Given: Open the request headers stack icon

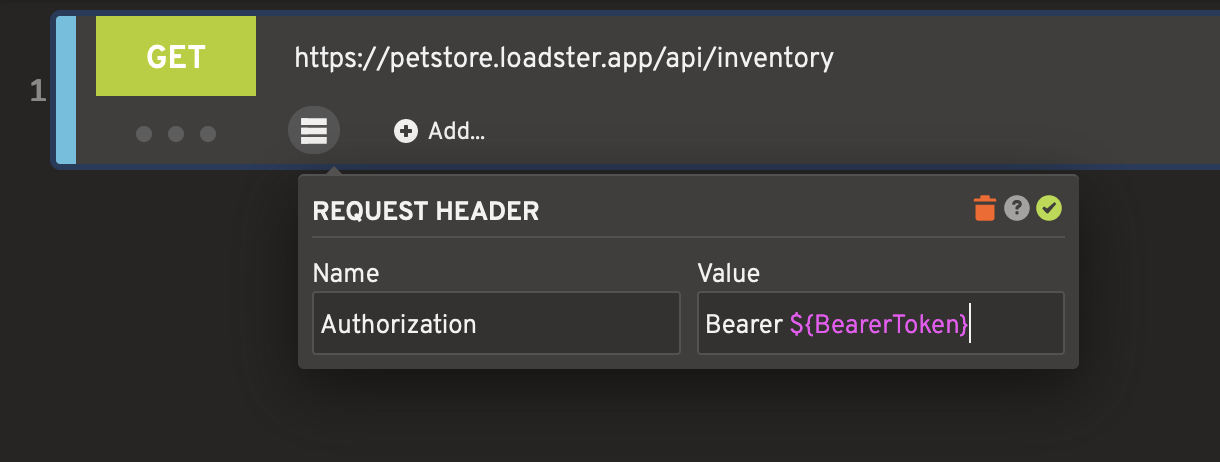Looking at the screenshot, I should pos(314,131).
